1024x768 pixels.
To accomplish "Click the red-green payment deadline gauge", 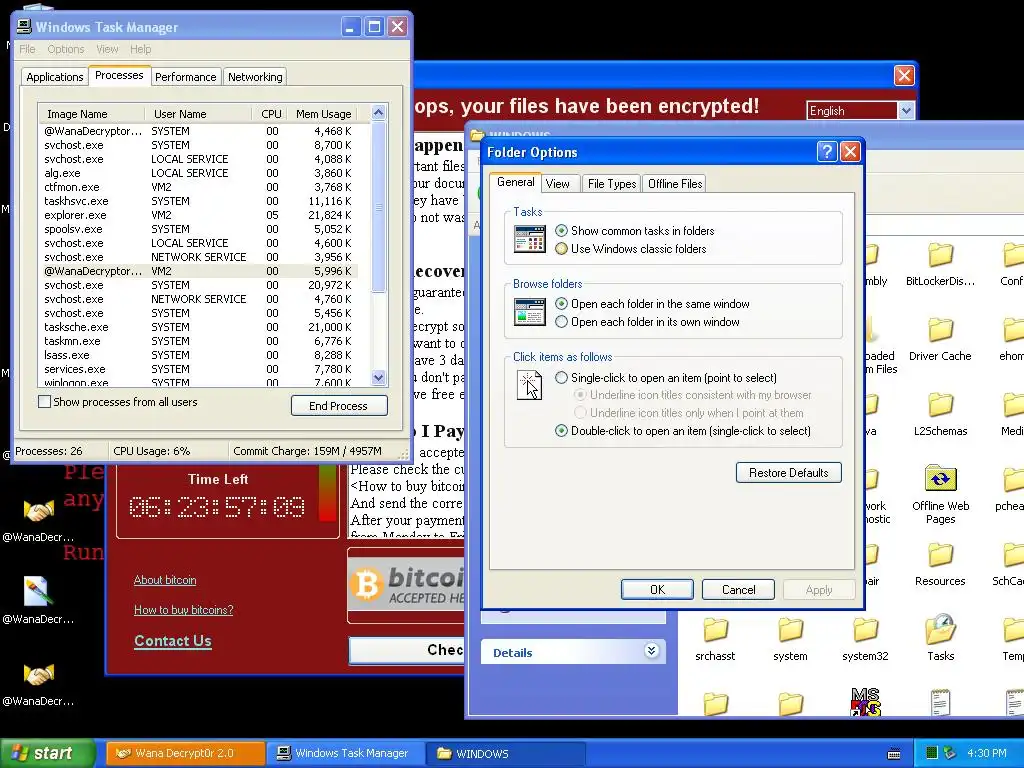I will point(327,492).
